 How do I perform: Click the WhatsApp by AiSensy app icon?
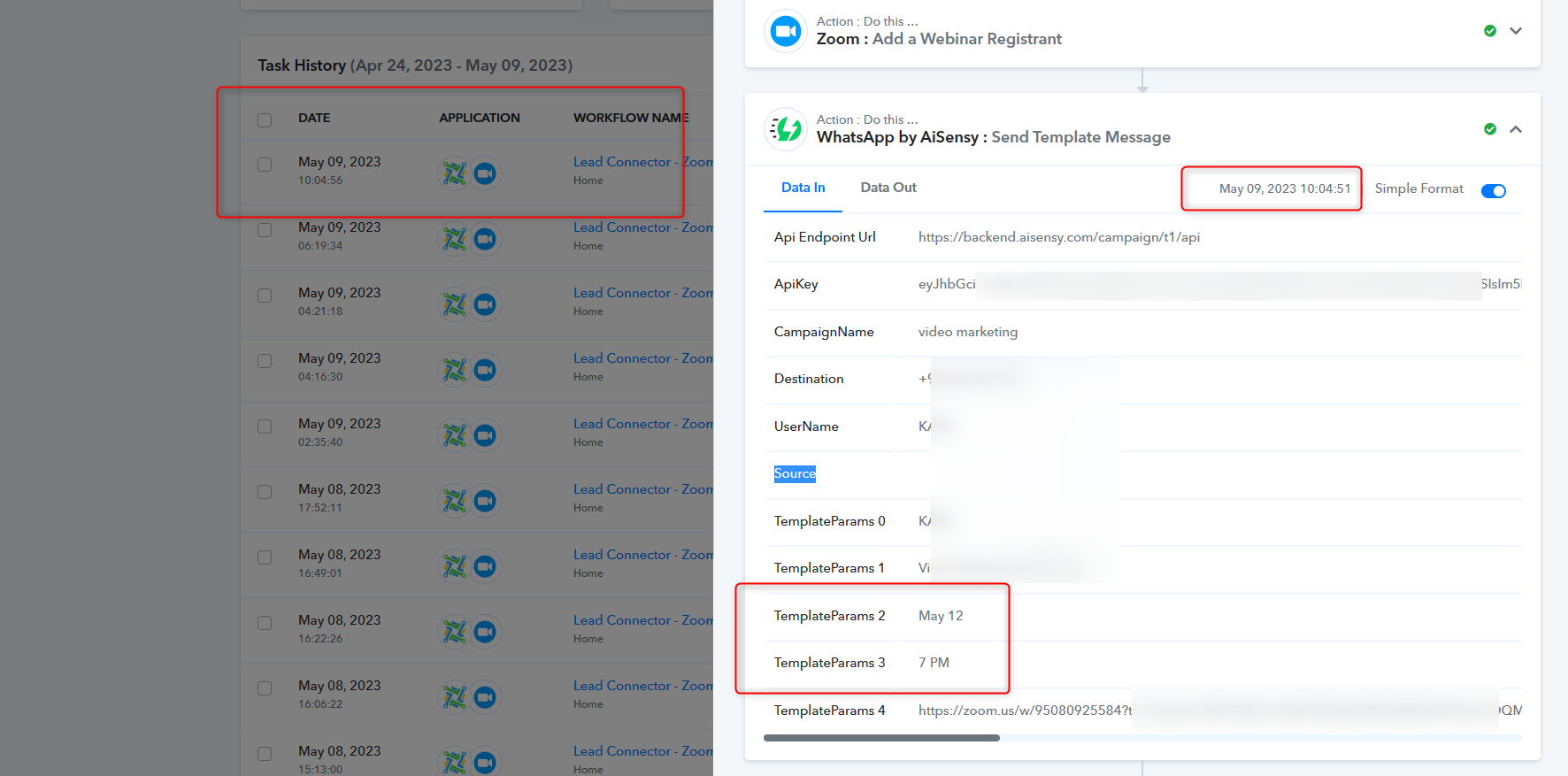click(785, 129)
